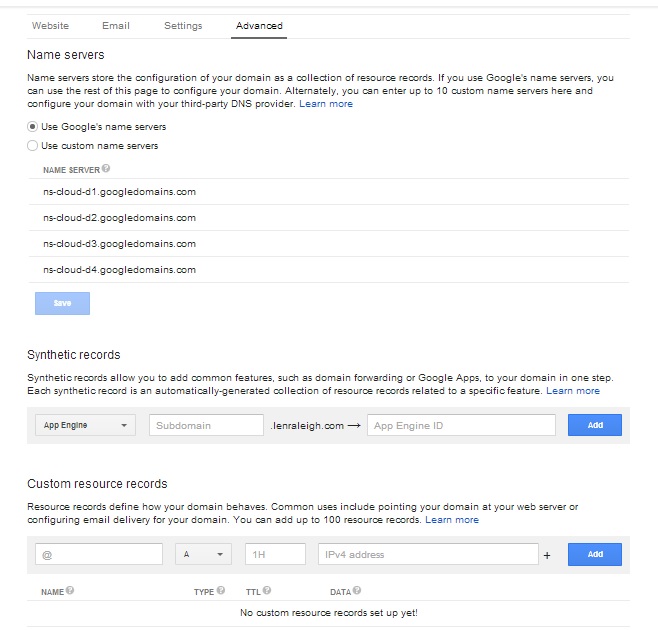Click help icon beside TYPE column header
Viewport: 658px width, 630px height.
(x=221, y=590)
